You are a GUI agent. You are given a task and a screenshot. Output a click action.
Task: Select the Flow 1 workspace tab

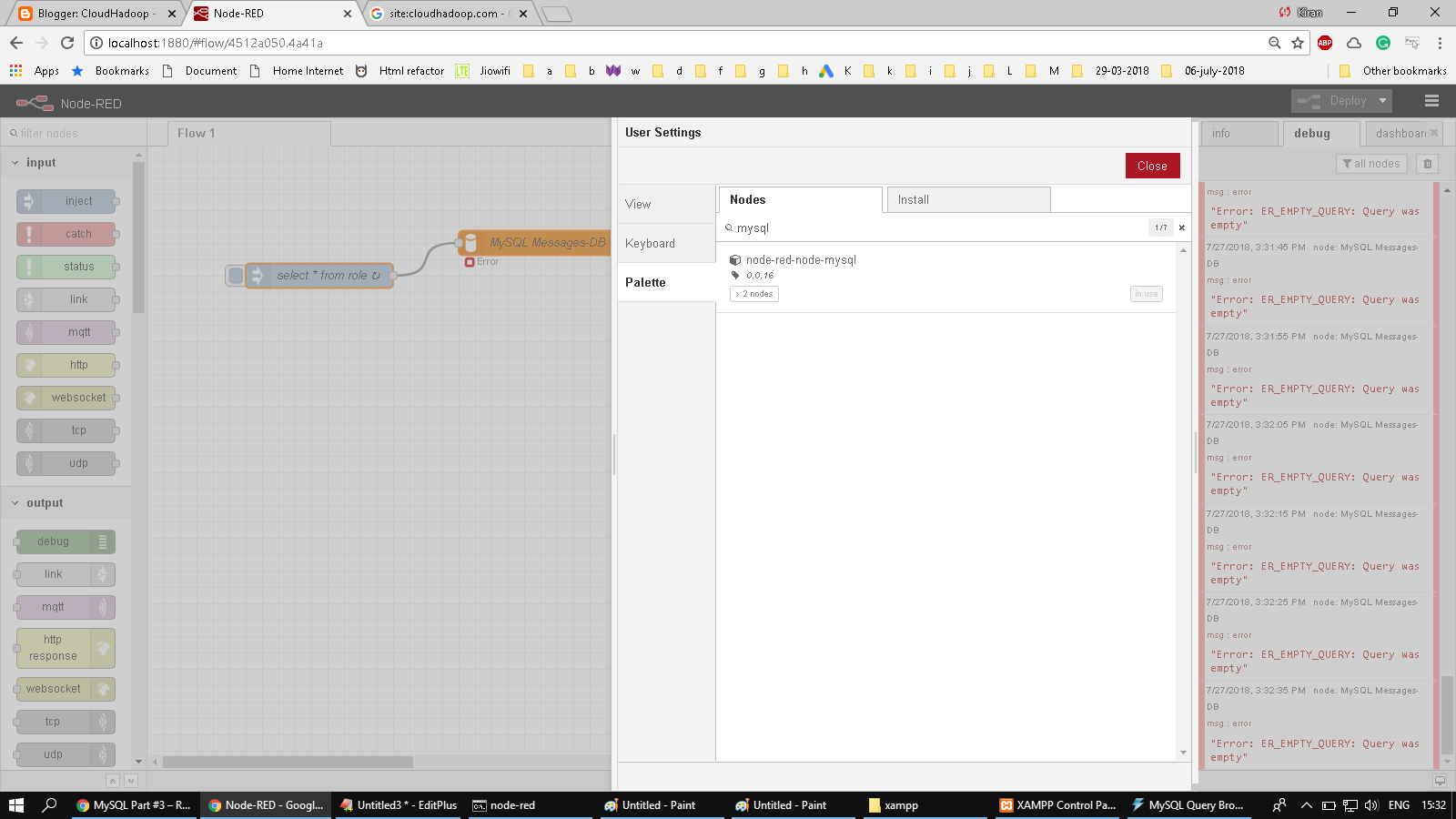point(248,134)
